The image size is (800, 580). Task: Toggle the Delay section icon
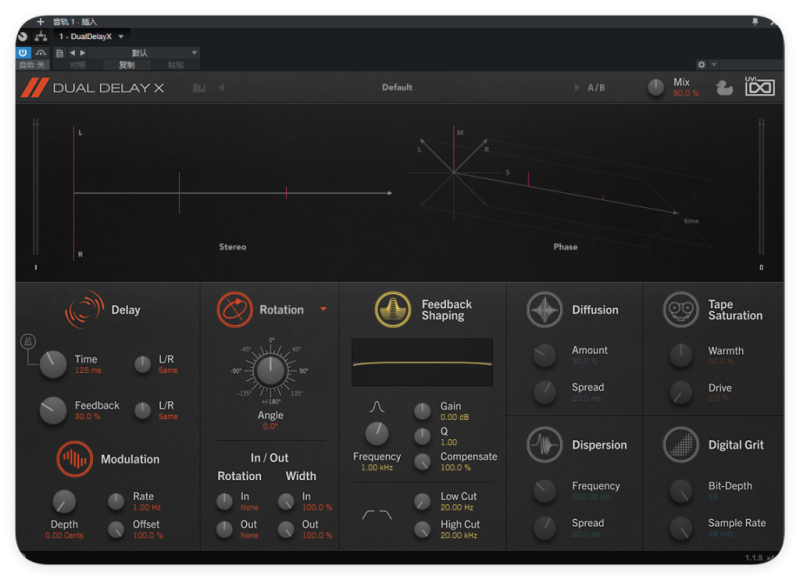tap(84, 309)
